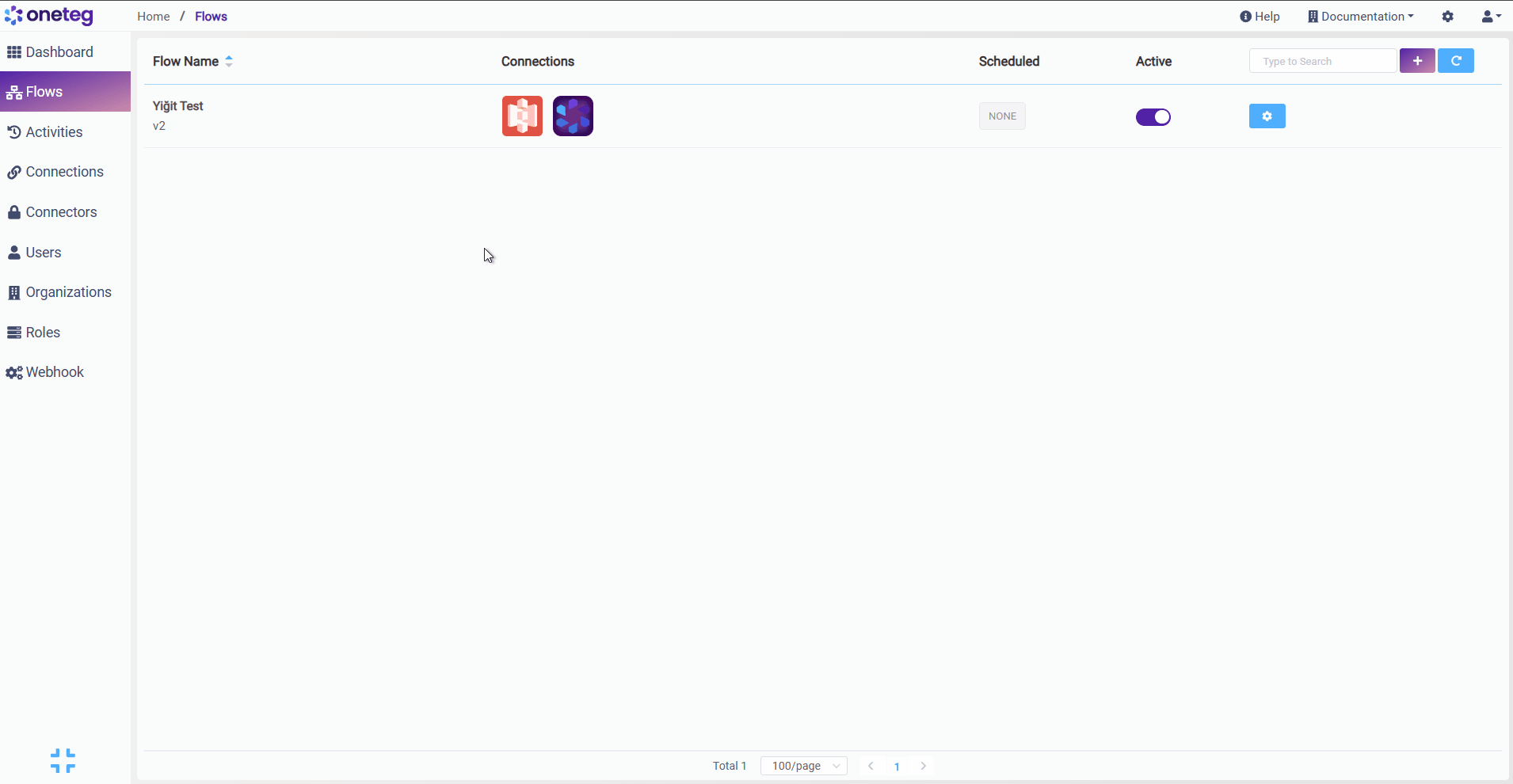Open the 100/page size selector
Screen dimensions: 1513x784
[803, 766]
